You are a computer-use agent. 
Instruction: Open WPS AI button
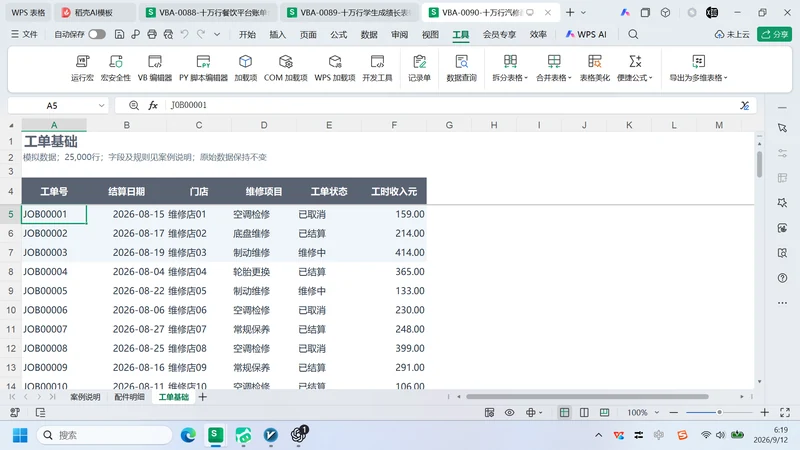coord(586,34)
